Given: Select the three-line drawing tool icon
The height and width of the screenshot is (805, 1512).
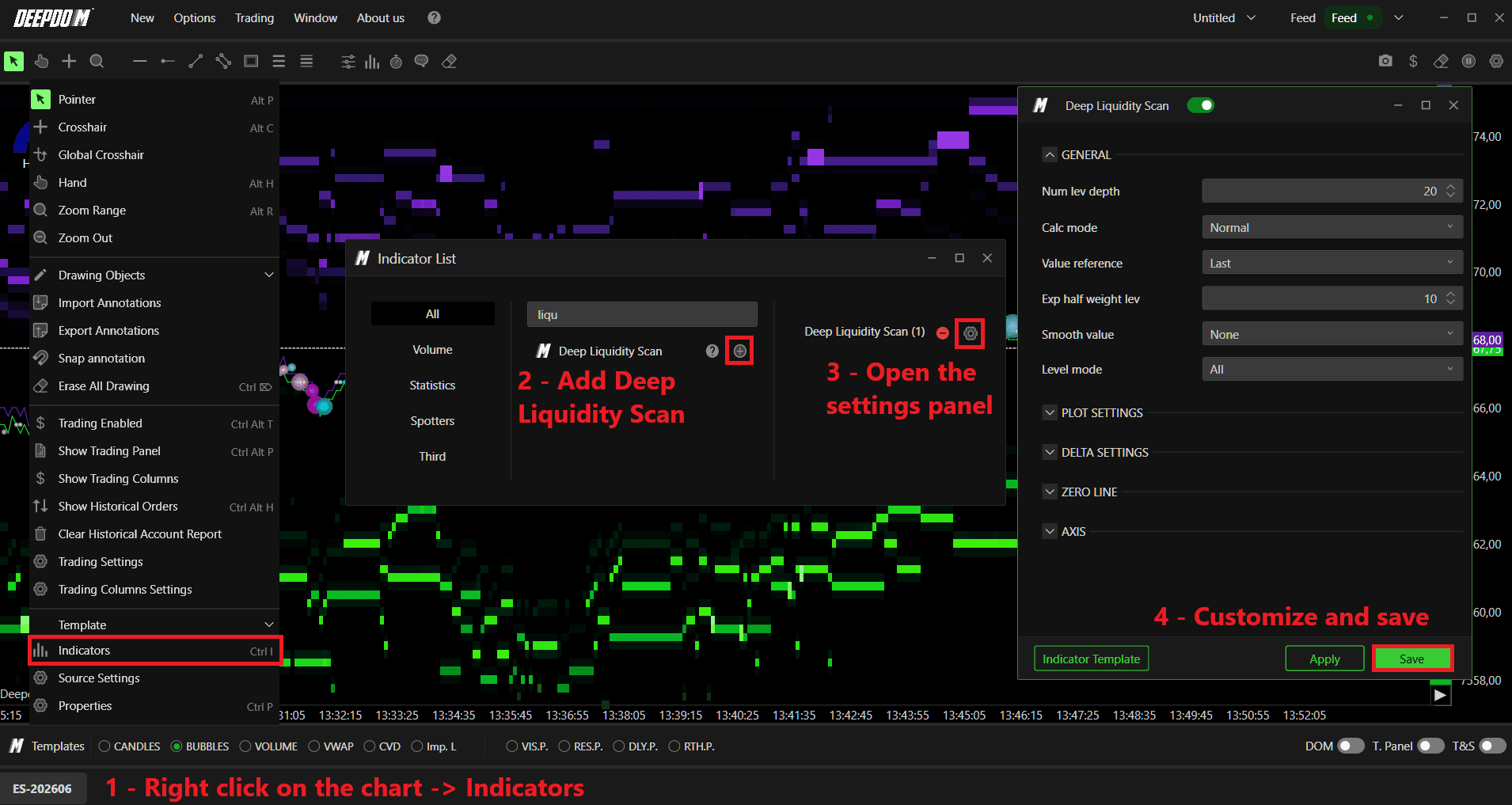Looking at the screenshot, I should tap(279, 61).
